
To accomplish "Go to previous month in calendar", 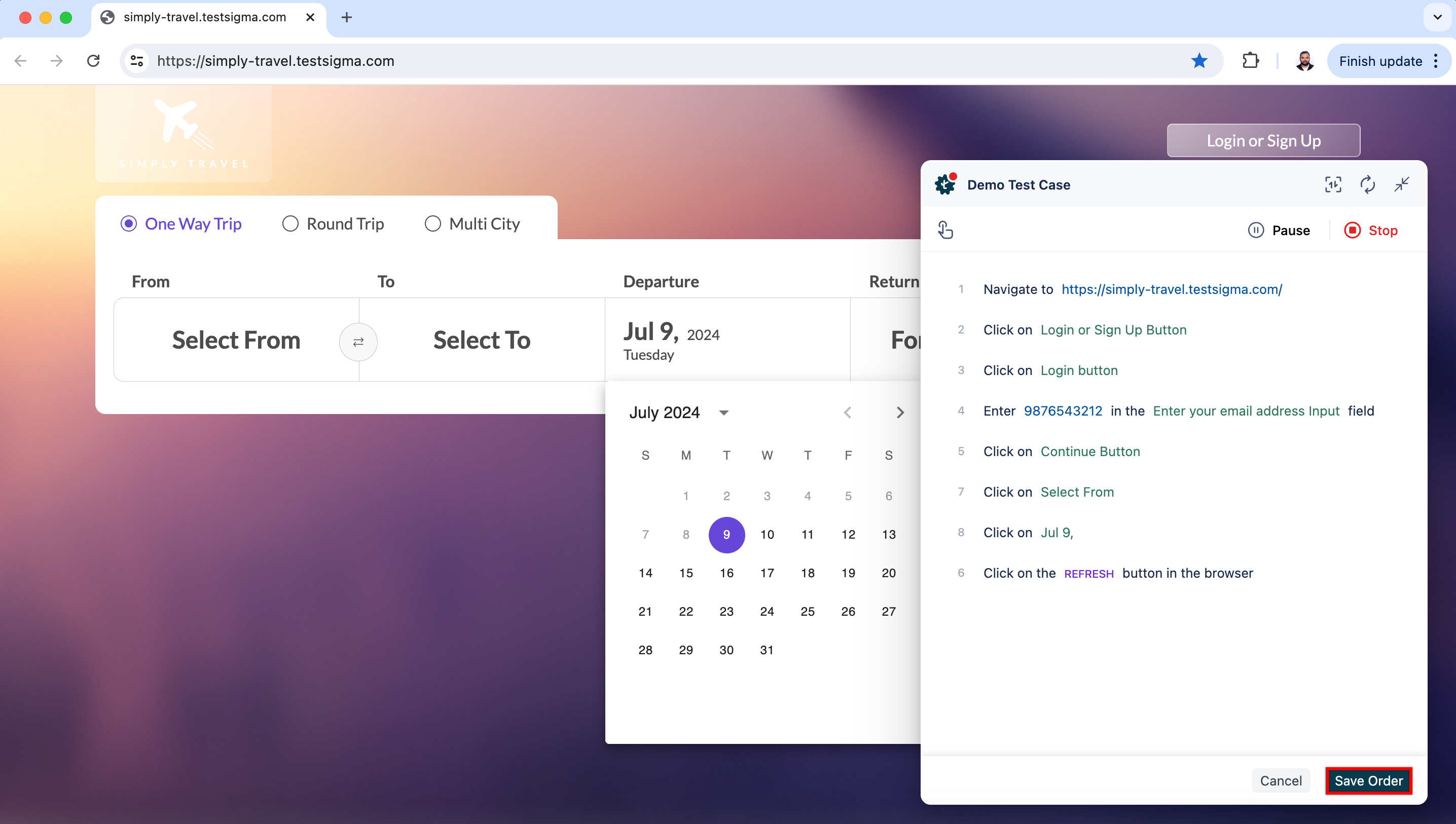I will (848, 413).
